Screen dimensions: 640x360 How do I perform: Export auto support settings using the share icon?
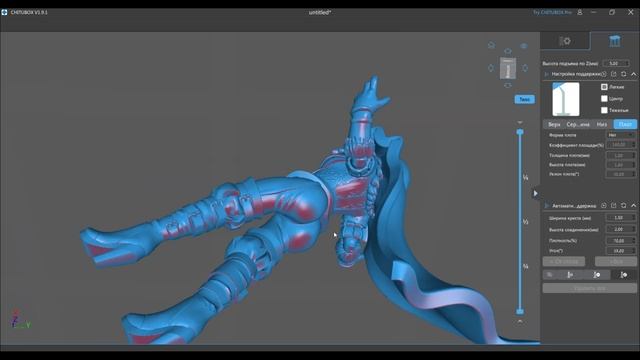[614, 205]
